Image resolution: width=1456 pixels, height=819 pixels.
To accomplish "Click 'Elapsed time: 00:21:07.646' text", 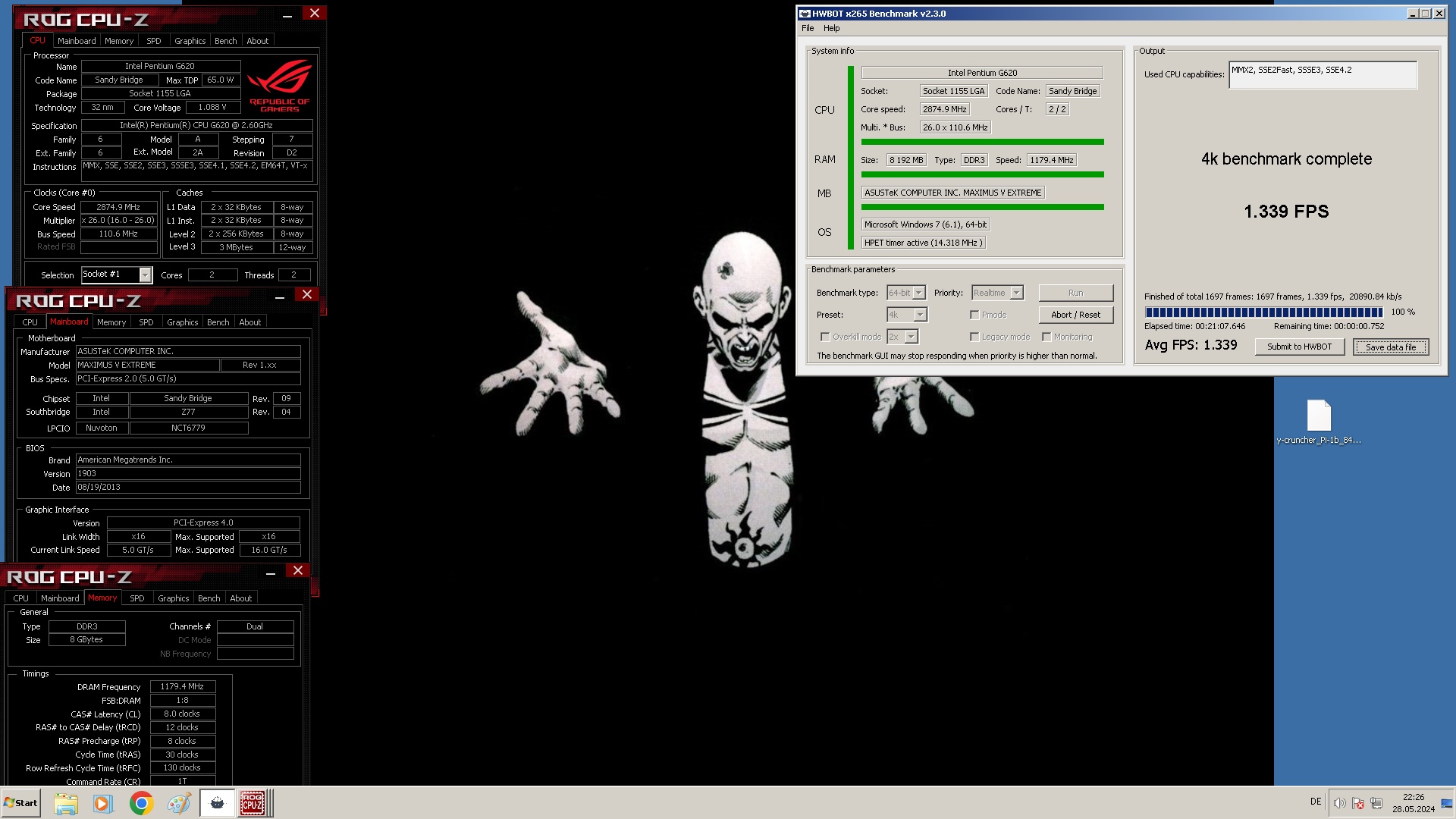I will point(1194,326).
